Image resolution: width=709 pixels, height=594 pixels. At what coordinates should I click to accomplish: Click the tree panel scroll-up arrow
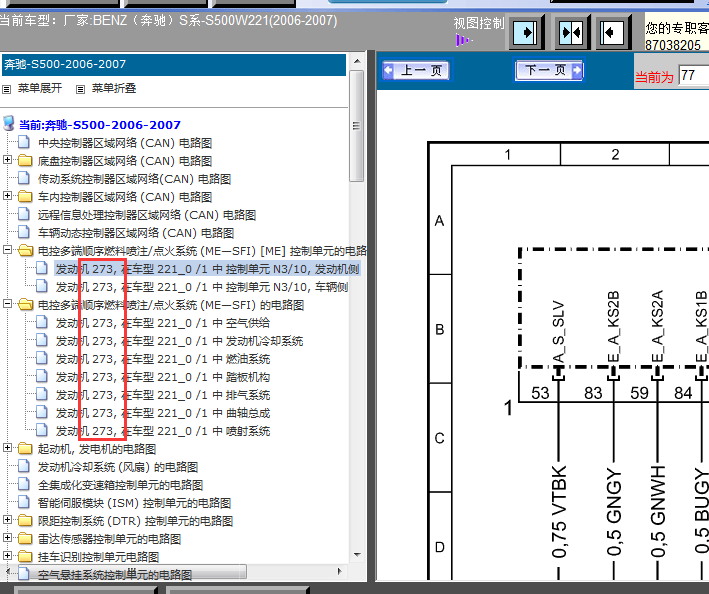[x=357, y=61]
